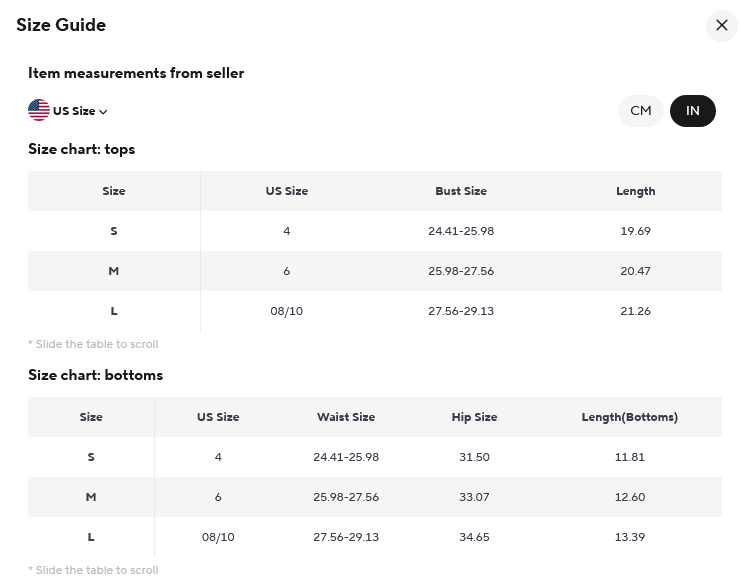Select size S row in tops chart
The width and height of the screenshot is (750, 585).
tap(375, 231)
